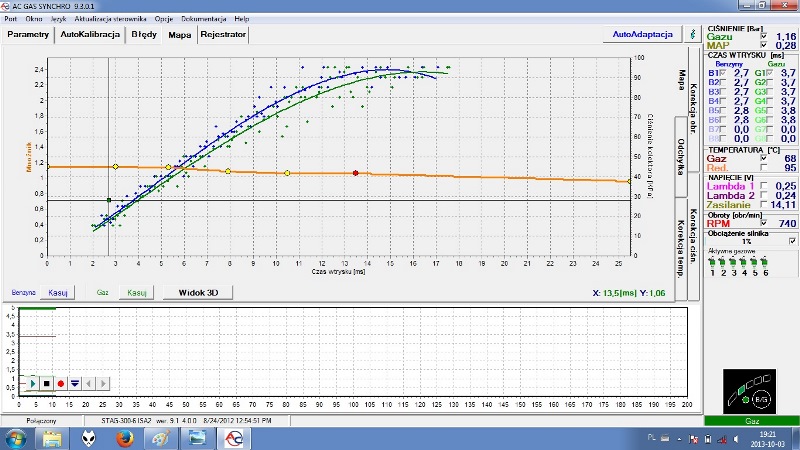Open Firefox from the taskbar
Screen dimensions: 800x450
pyautogui.click(x=124, y=438)
